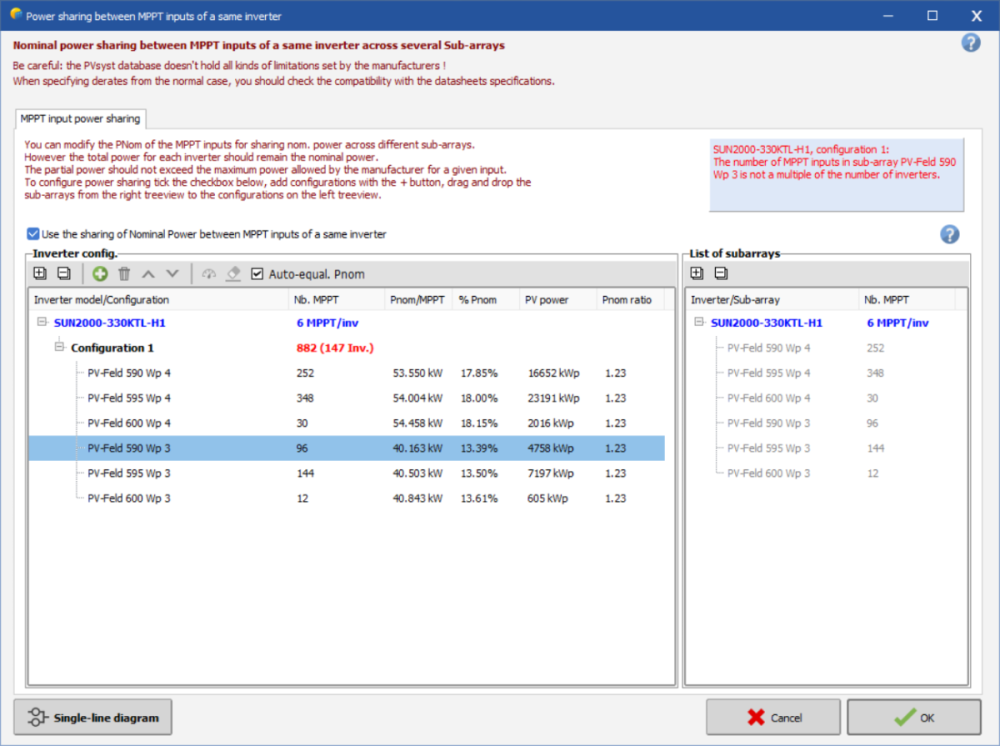The image size is (1000, 746).
Task: Open help icon beside power sharing checkbox
Action: coord(949,234)
